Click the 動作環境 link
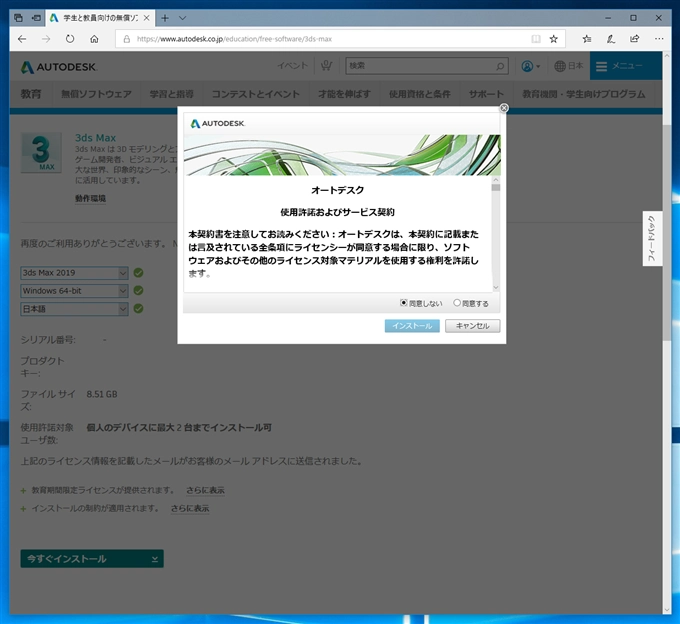This screenshot has height=624, width=680. pyautogui.click(x=90, y=199)
